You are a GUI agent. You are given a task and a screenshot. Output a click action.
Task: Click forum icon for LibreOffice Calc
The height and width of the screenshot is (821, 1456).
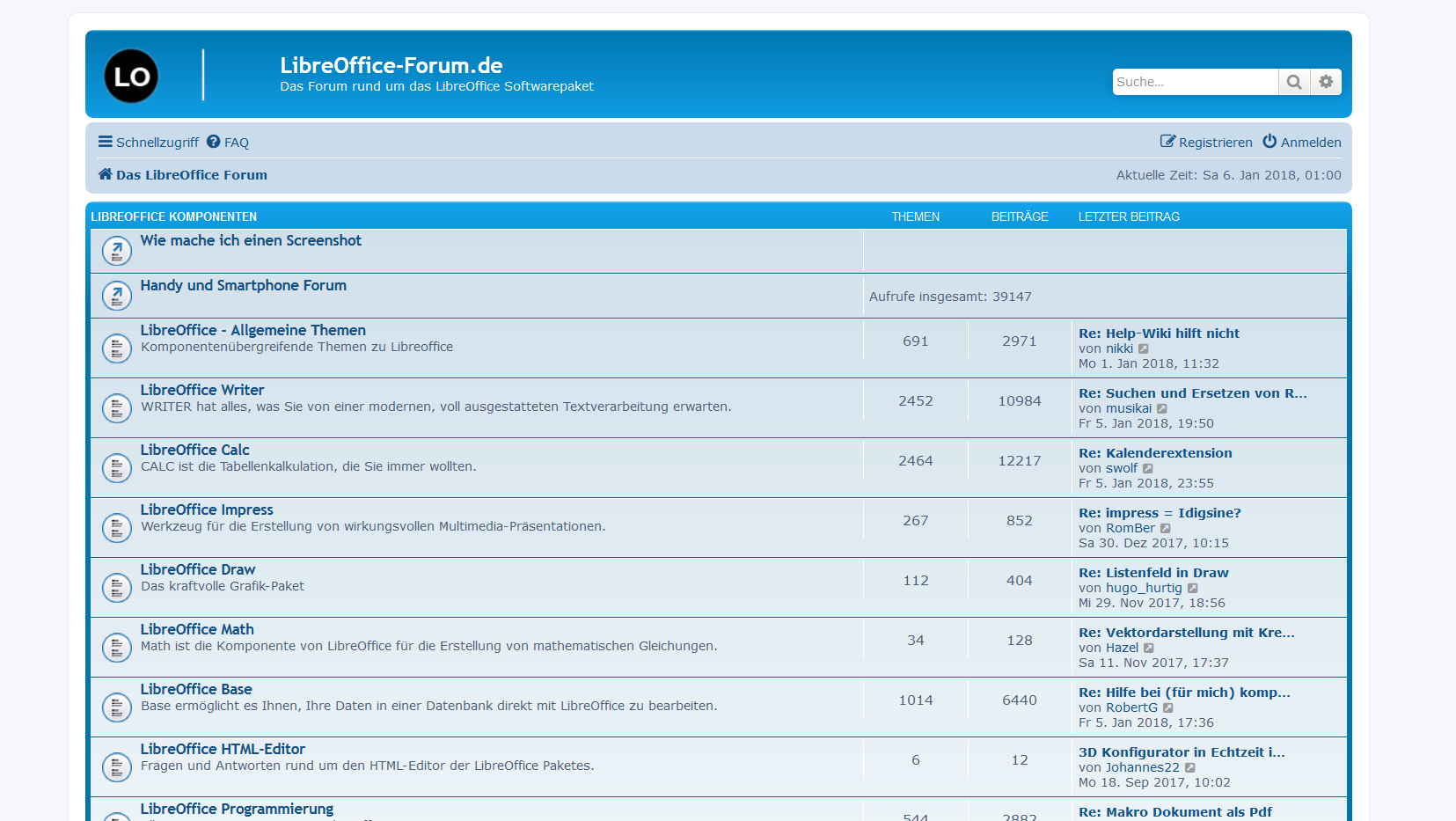click(x=117, y=468)
